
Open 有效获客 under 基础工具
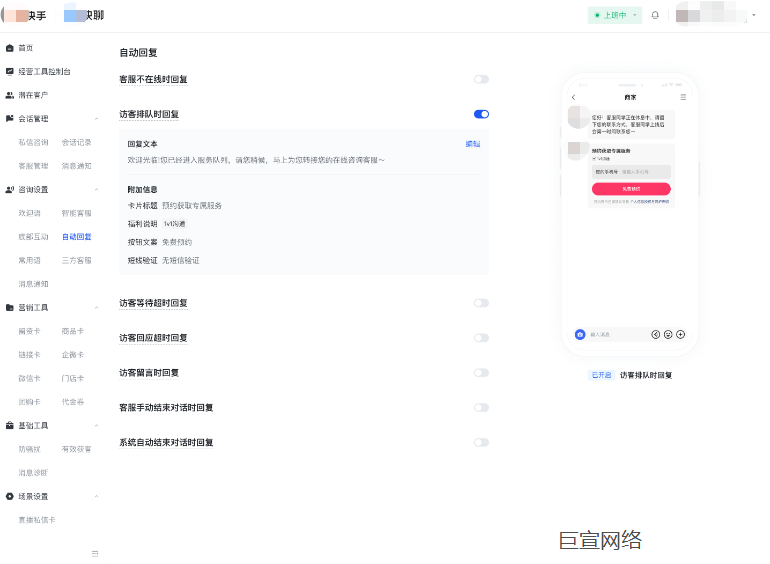[x=77, y=449]
